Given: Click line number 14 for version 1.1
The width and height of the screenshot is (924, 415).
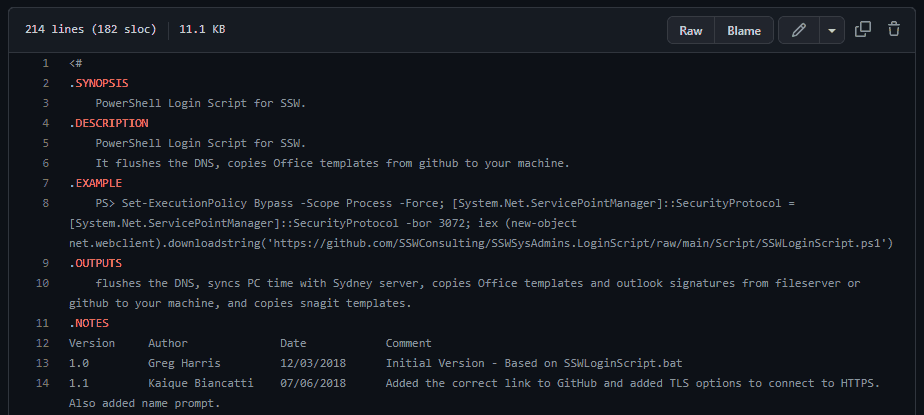Looking at the screenshot, I should point(43,383).
